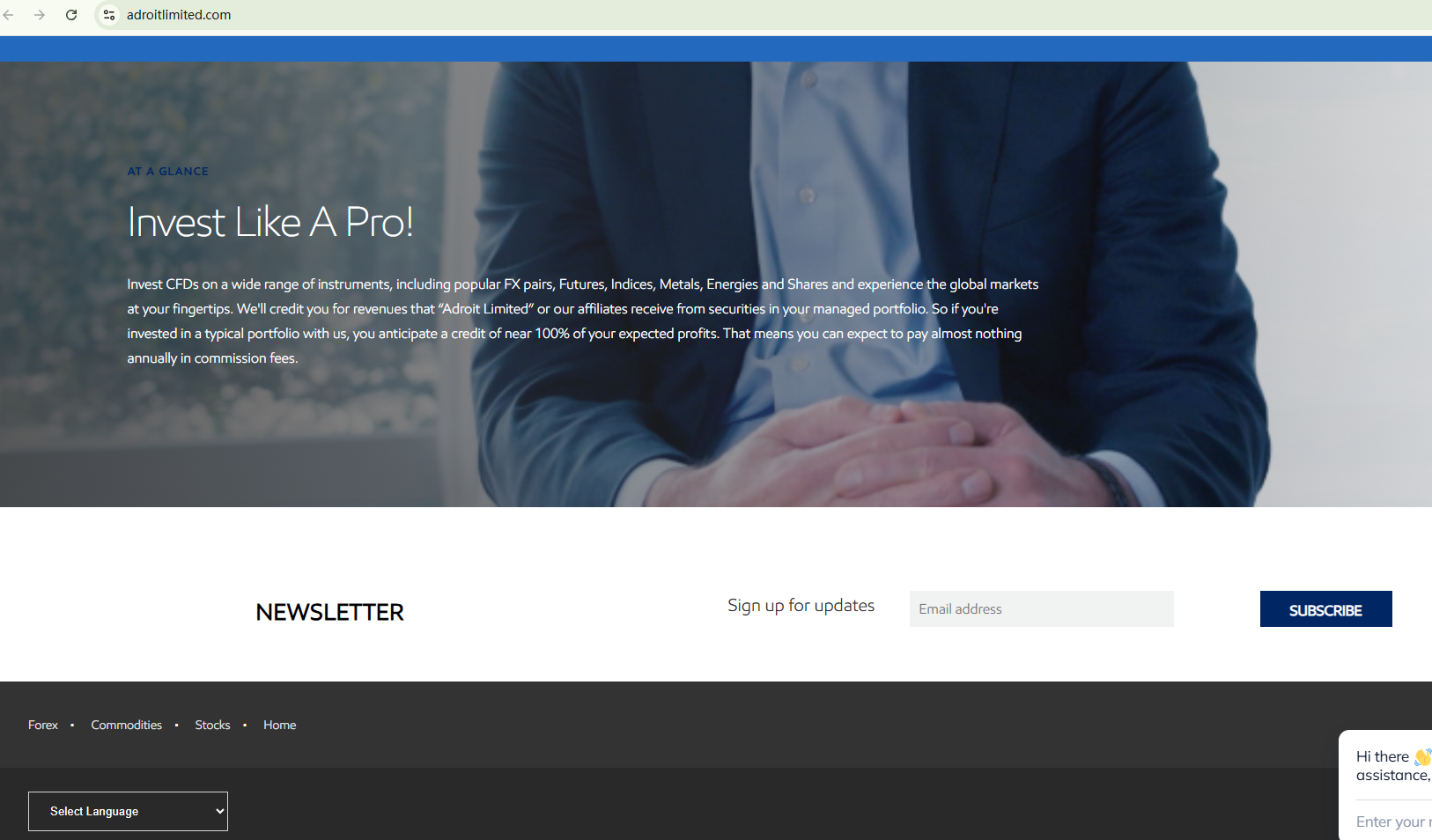The height and width of the screenshot is (840, 1432).
Task: Go forward with the browser forward arrow
Action: 40,15
